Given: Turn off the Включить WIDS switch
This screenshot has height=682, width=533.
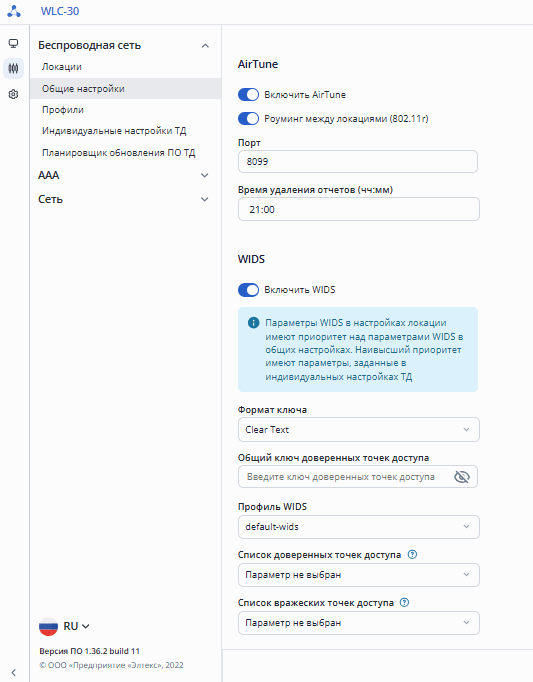Looking at the screenshot, I should [248, 290].
